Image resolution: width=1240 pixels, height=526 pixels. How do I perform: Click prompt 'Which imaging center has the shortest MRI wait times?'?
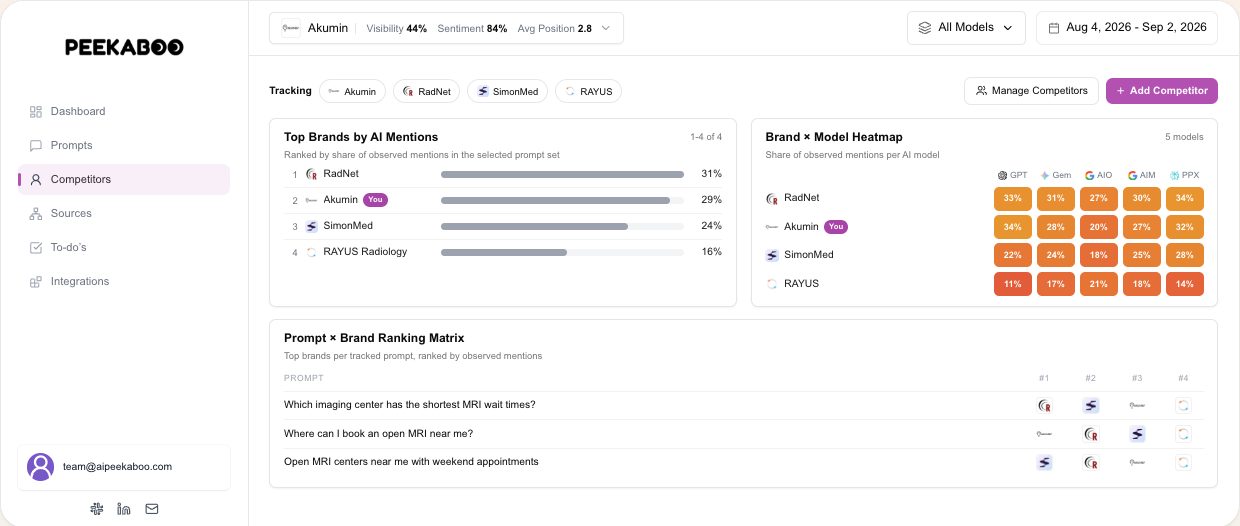(x=410, y=405)
